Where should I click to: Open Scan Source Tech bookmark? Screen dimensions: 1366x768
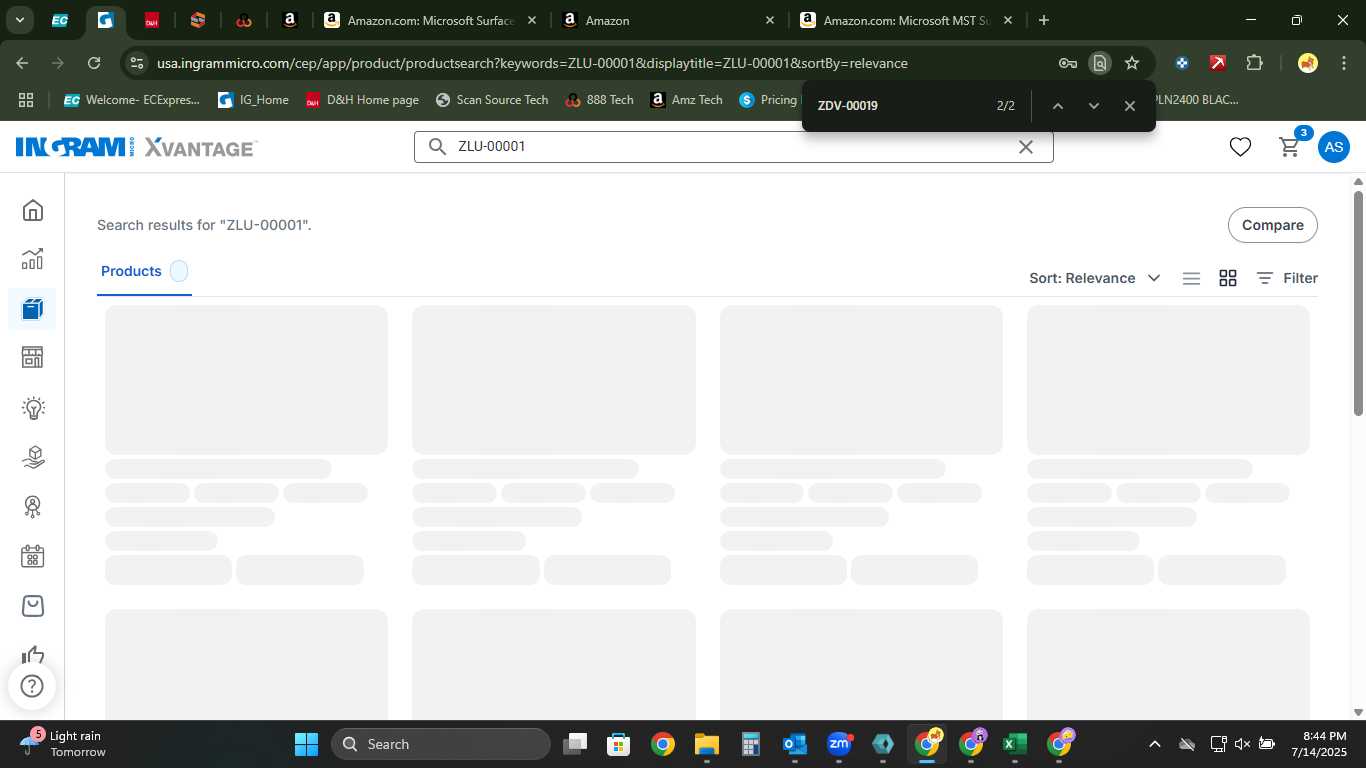[492, 100]
